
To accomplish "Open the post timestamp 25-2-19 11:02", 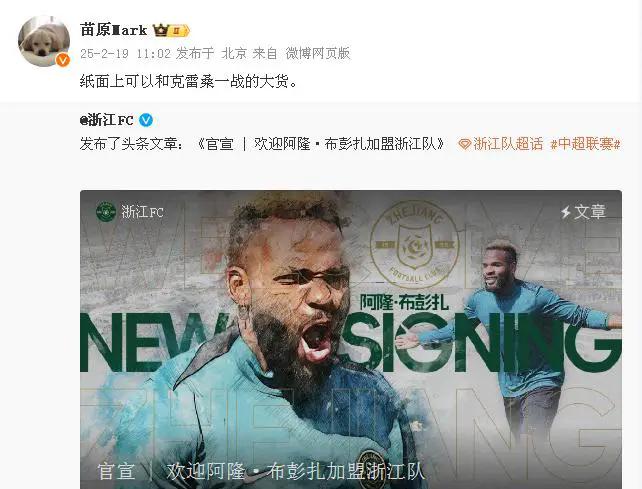I will point(125,53).
